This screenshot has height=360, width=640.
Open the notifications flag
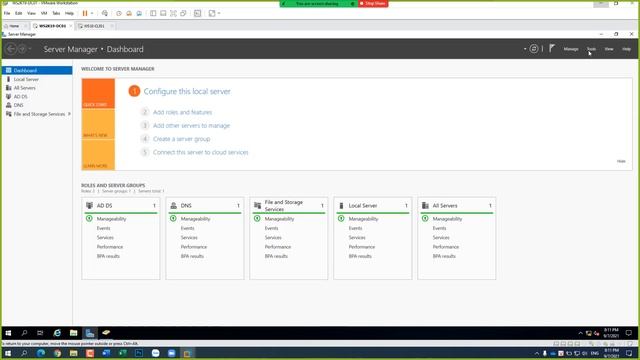(x=552, y=49)
